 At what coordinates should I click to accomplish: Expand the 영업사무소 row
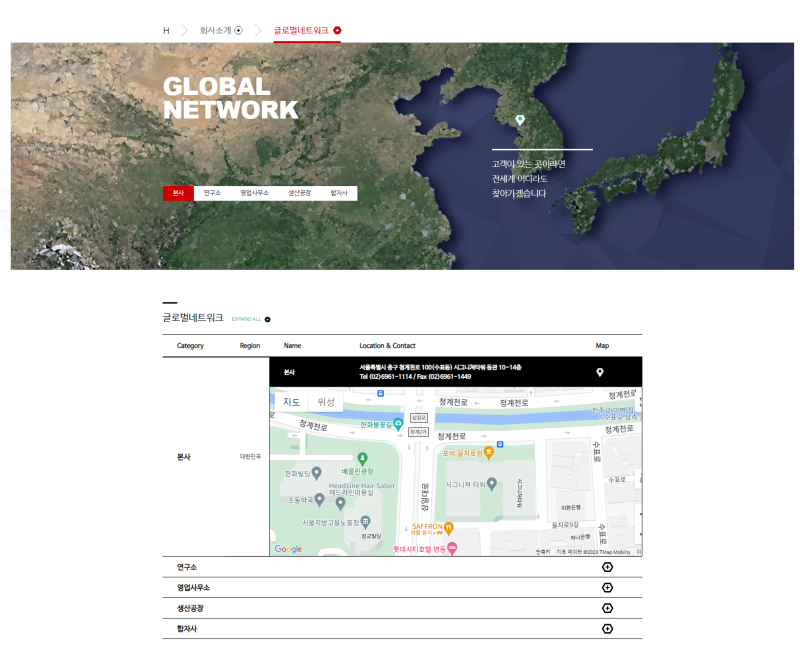pyautogui.click(x=607, y=588)
